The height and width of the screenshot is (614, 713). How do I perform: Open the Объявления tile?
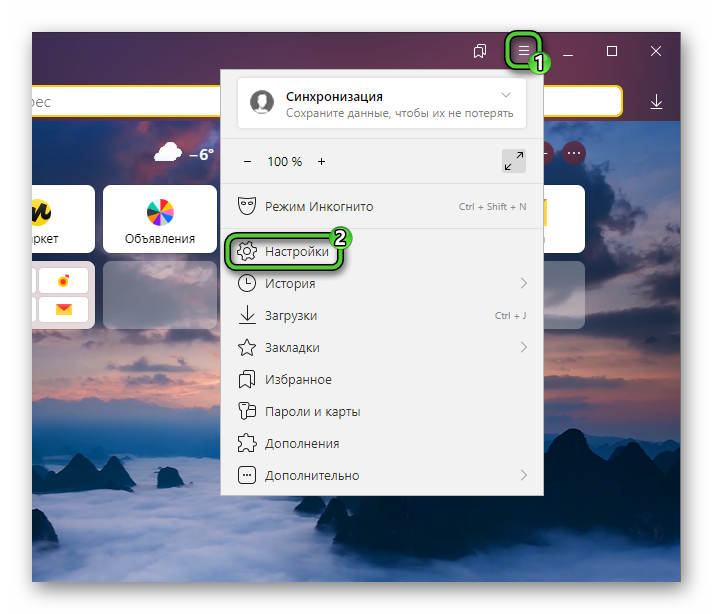[160, 219]
